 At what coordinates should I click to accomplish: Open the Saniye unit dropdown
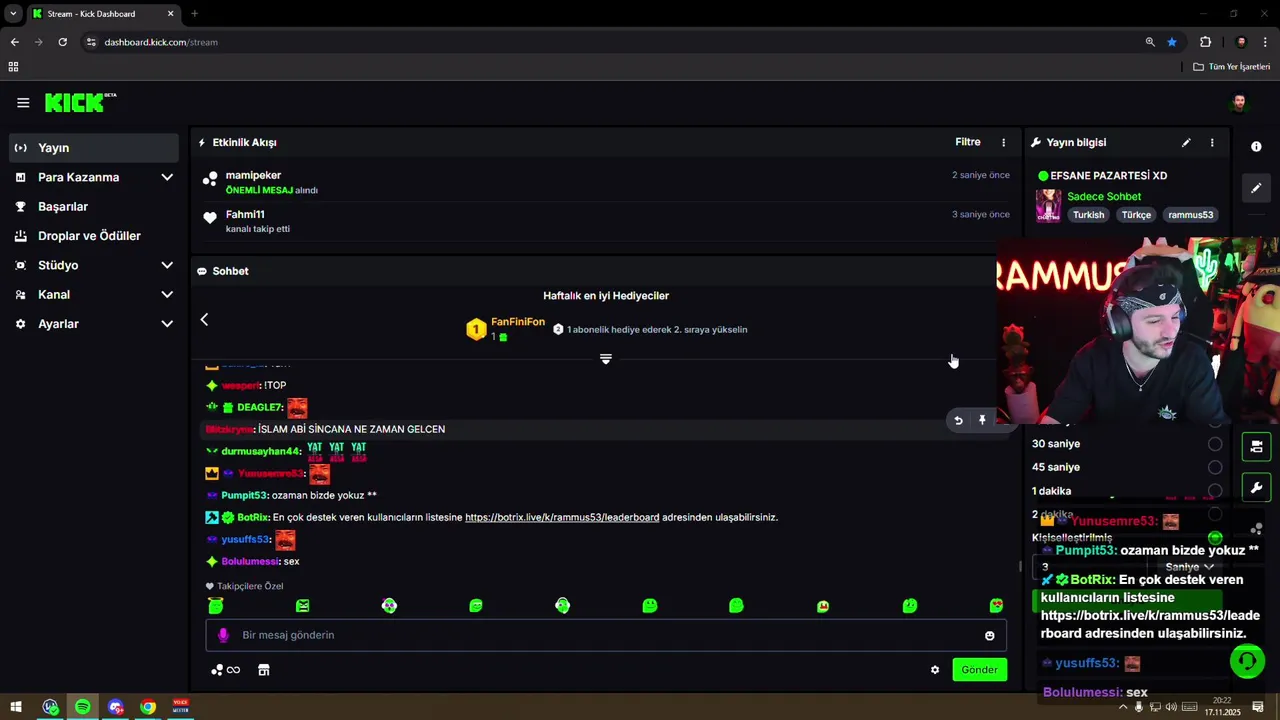pyautogui.click(x=1188, y=567)
